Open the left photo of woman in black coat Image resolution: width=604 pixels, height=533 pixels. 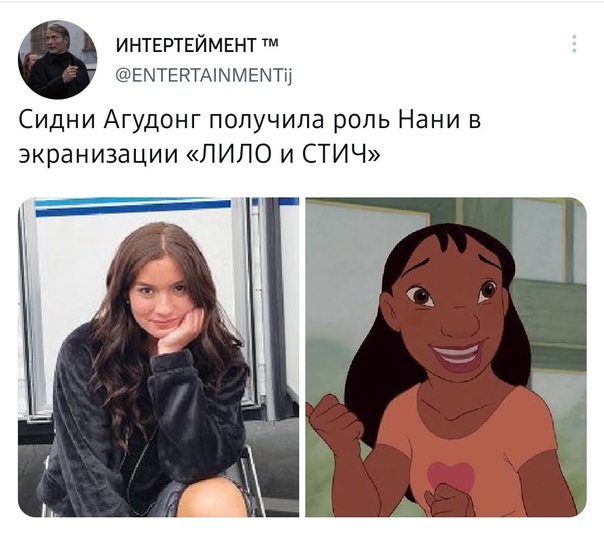pos(158,357)
